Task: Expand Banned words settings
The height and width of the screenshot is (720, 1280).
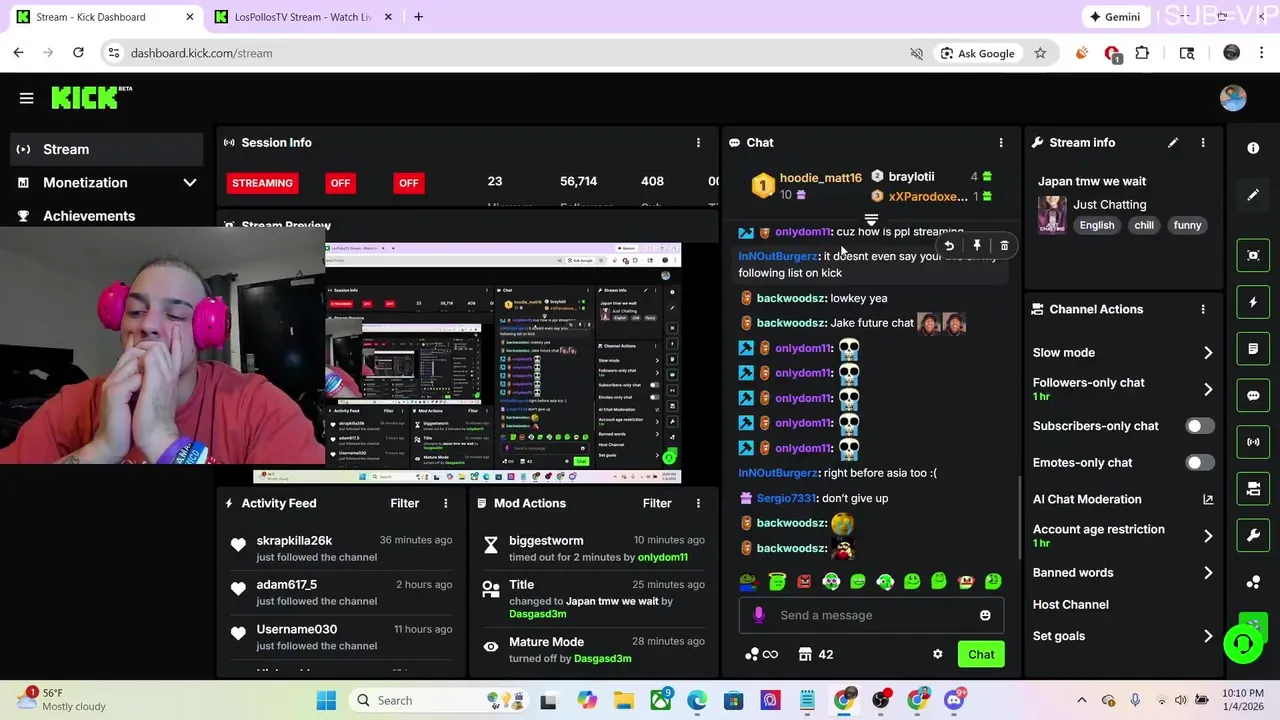Action: coord(1123,573)
